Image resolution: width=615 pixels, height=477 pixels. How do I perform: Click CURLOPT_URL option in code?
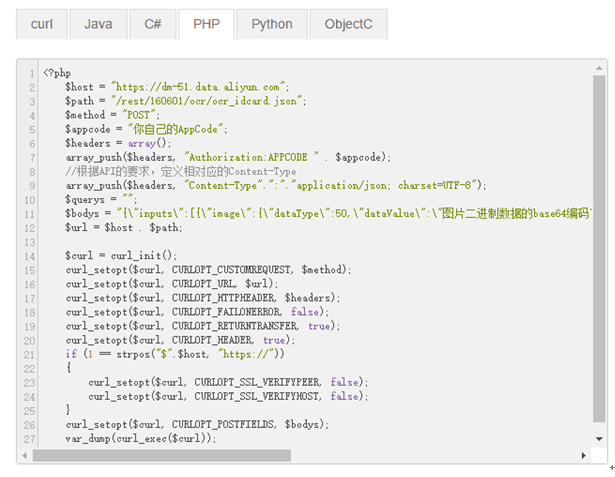(204, 284)
